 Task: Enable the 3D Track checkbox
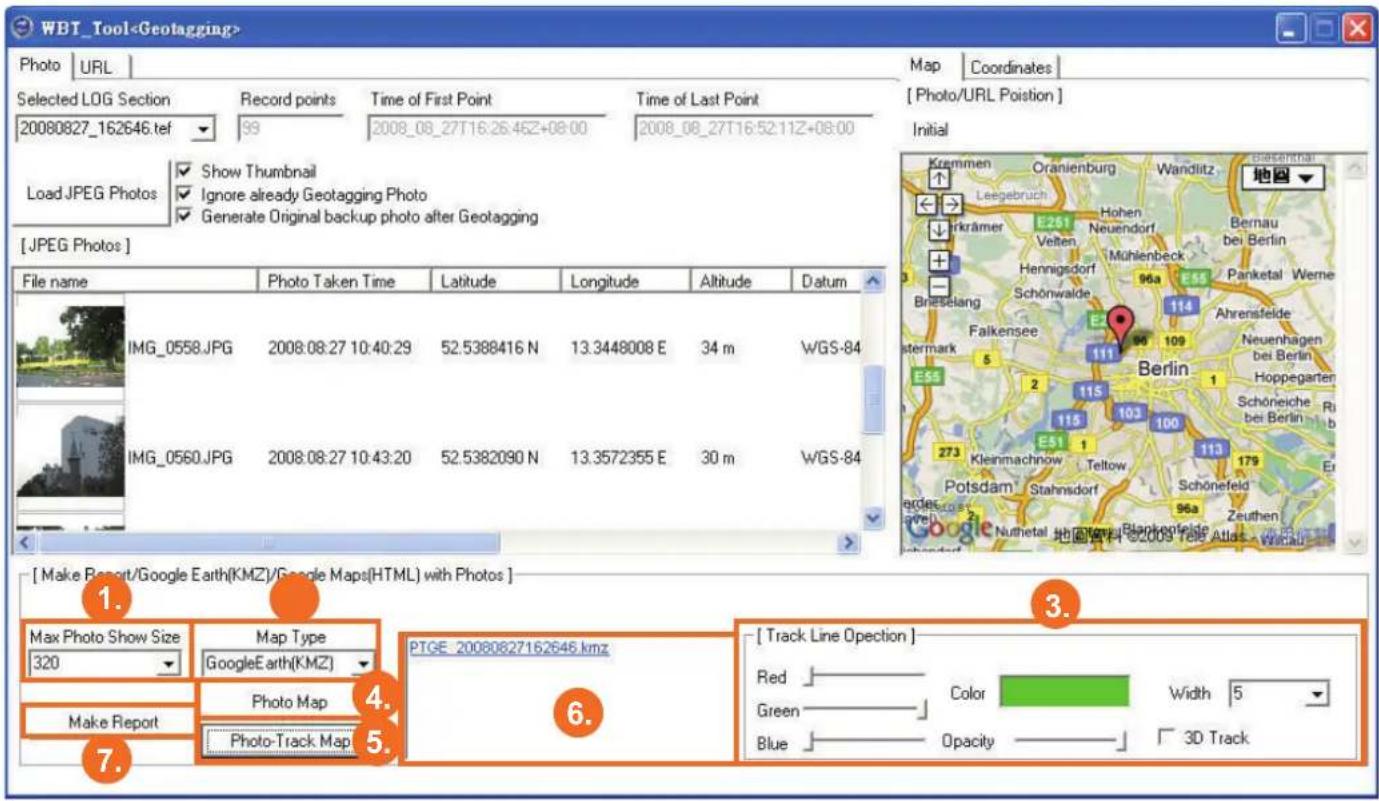coord(1164,738)
